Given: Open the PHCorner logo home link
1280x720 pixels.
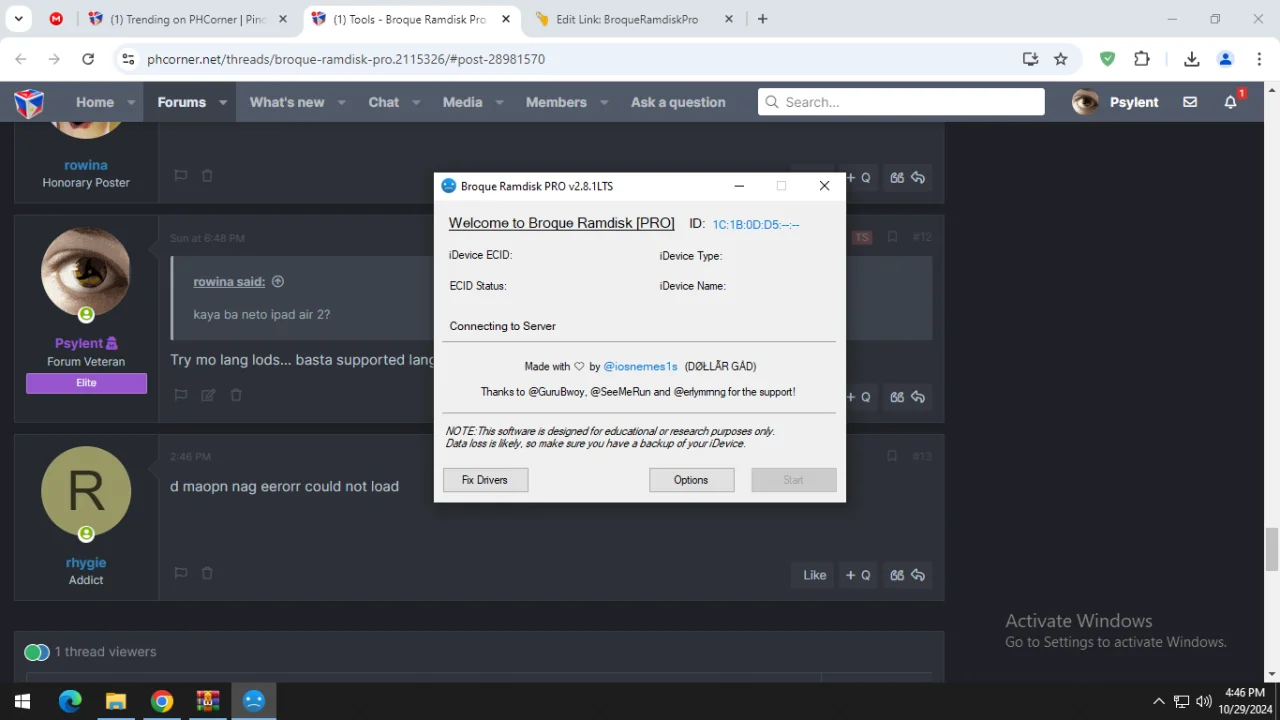Looking at the screenshot, I should [x=29, y=102].
